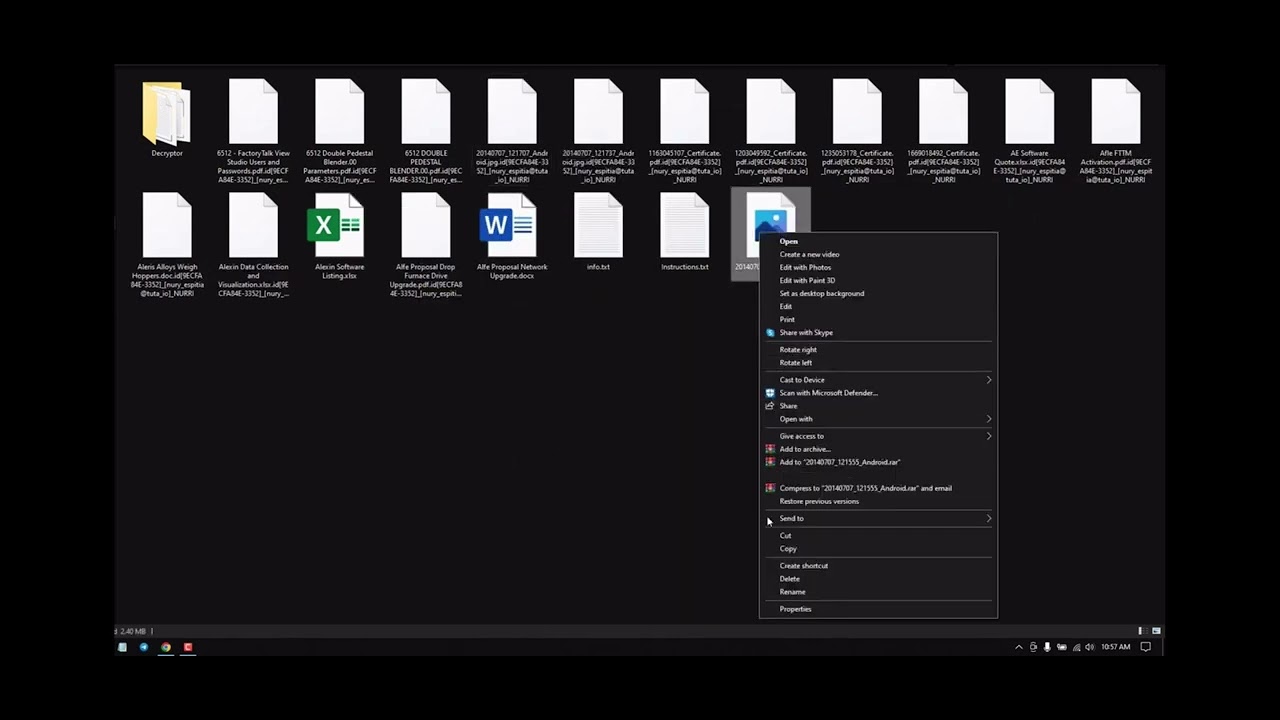
Task: Choose Edit with Photos
Action: (x=805, y=267)
